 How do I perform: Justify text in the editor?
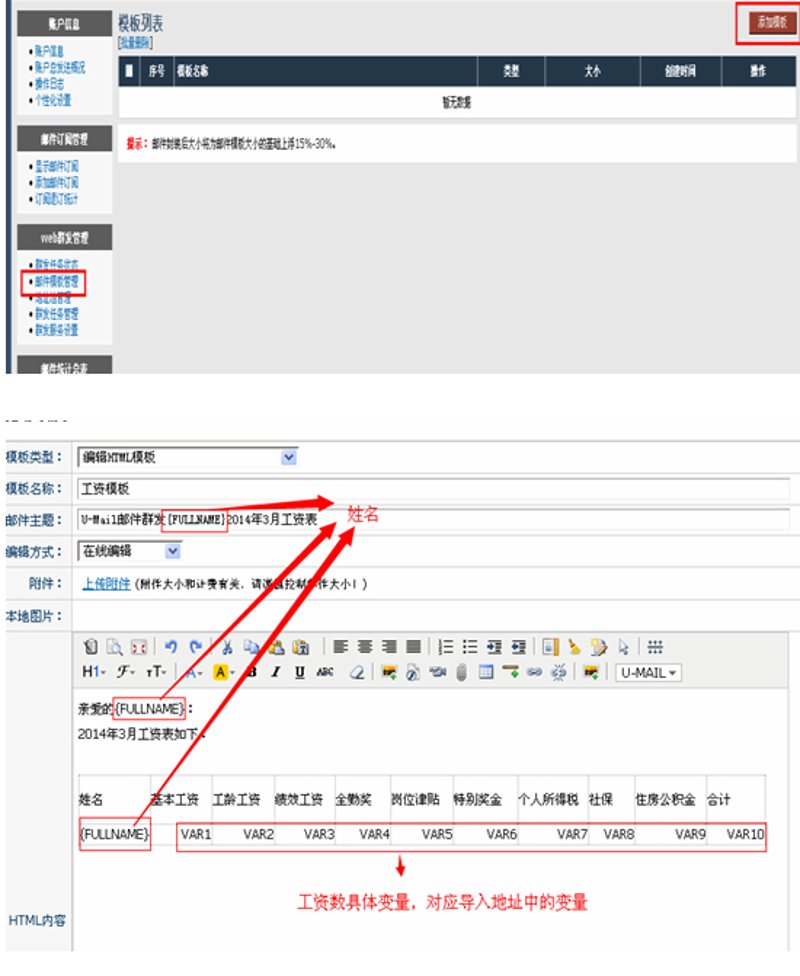pos(413,647)
